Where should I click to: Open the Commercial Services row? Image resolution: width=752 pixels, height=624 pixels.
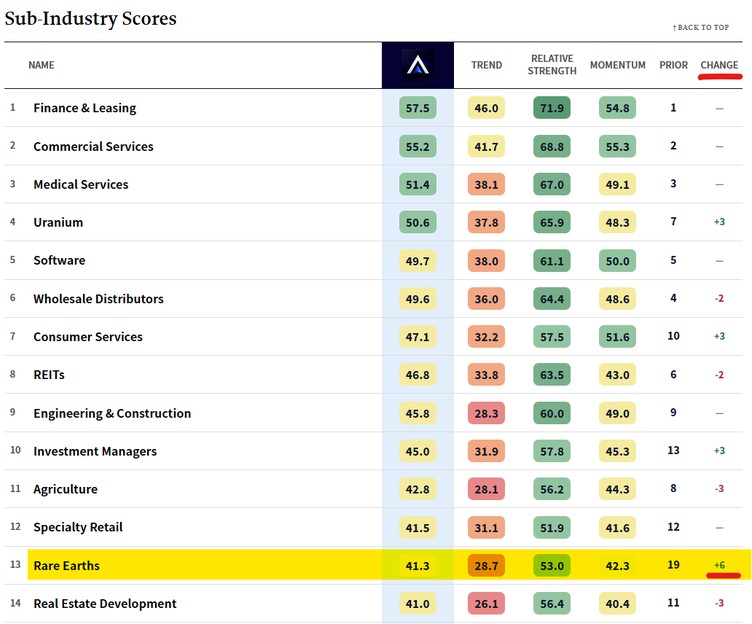pyautogui.click(x=373, y=146)
